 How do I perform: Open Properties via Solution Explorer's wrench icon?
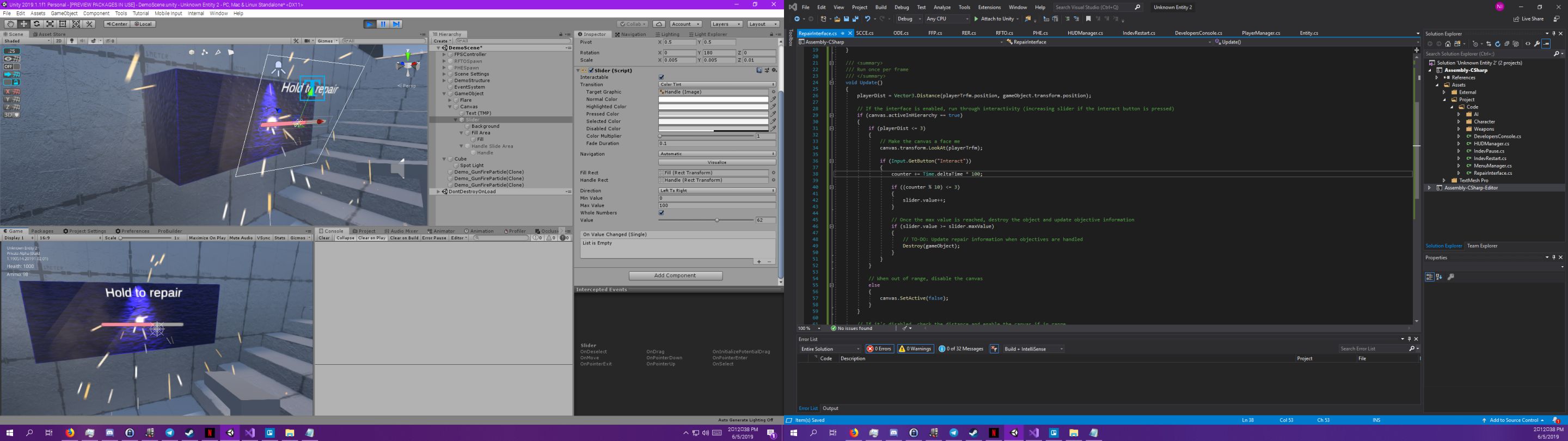click(1537, 44)
